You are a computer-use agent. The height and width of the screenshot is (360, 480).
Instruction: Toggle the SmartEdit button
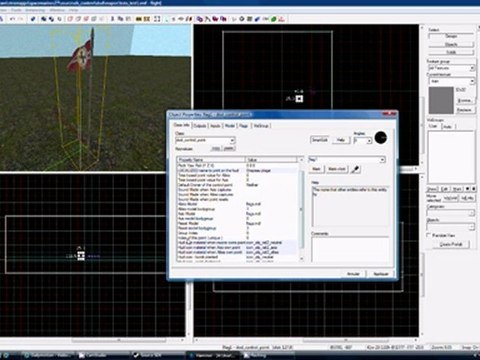[x=319, y=140]
